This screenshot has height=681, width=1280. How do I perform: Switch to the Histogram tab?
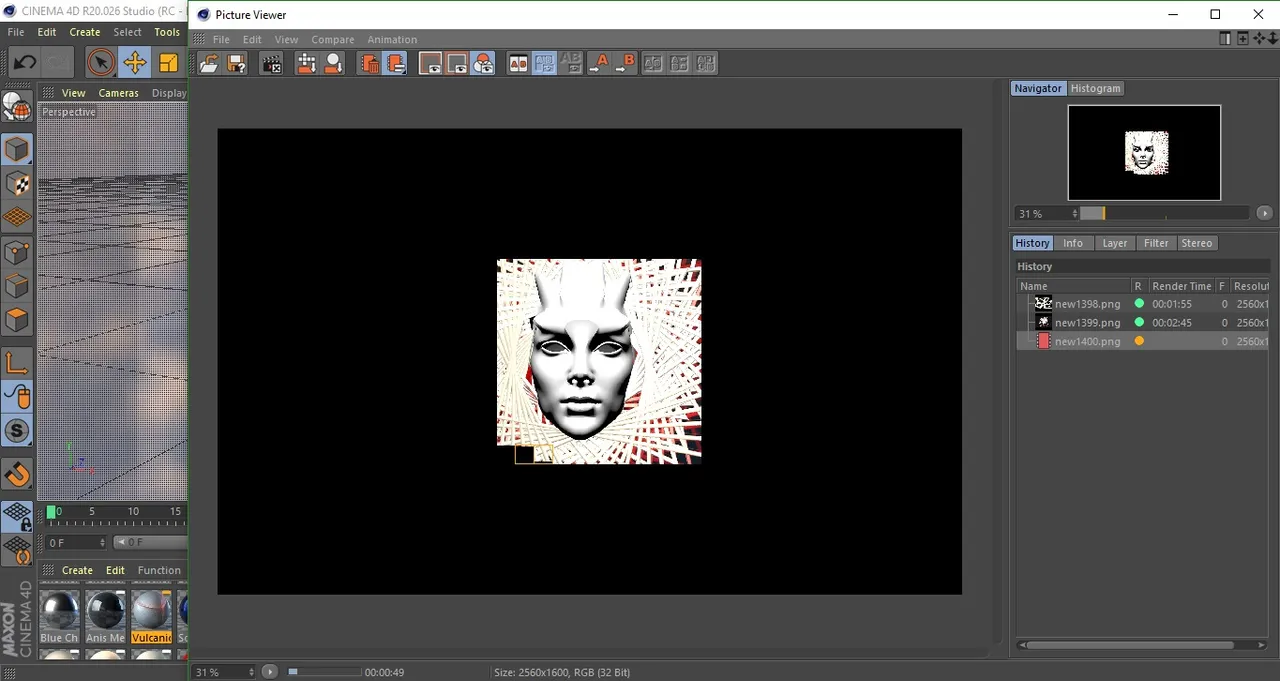tap(1095, 88)
